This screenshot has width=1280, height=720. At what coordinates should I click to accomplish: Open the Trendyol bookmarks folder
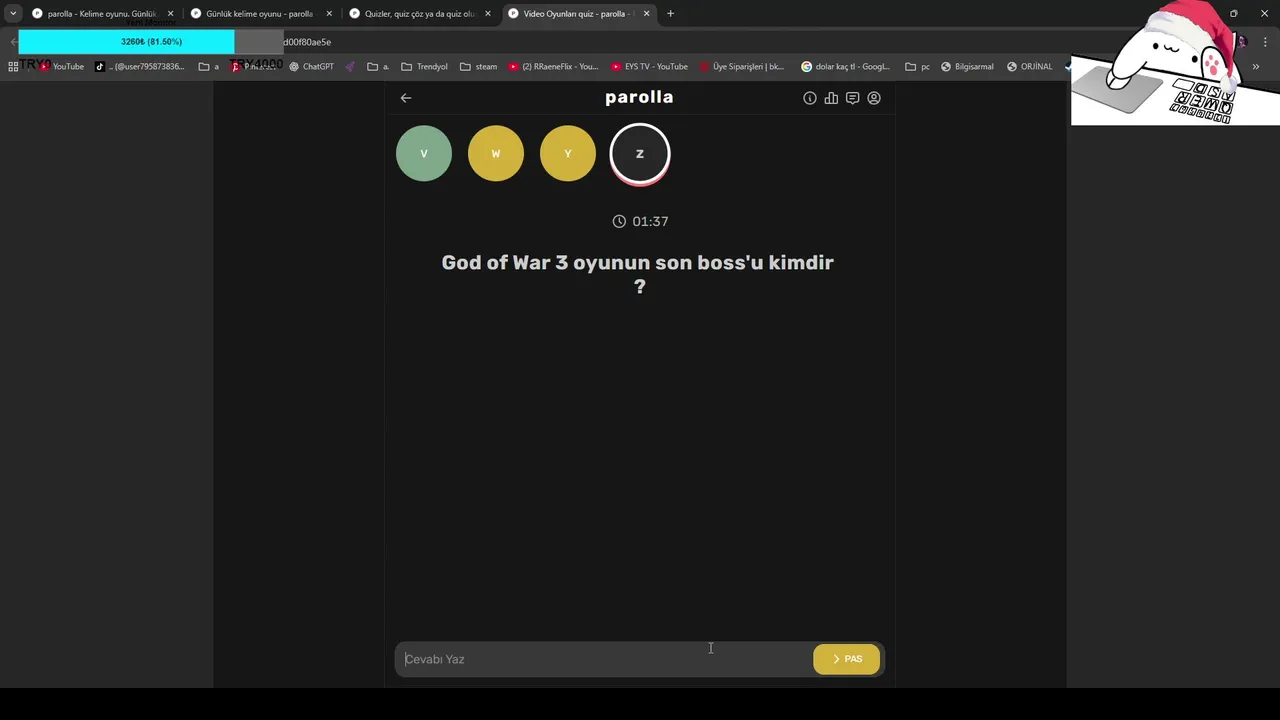pyautogui.click(x=424, y=67)
